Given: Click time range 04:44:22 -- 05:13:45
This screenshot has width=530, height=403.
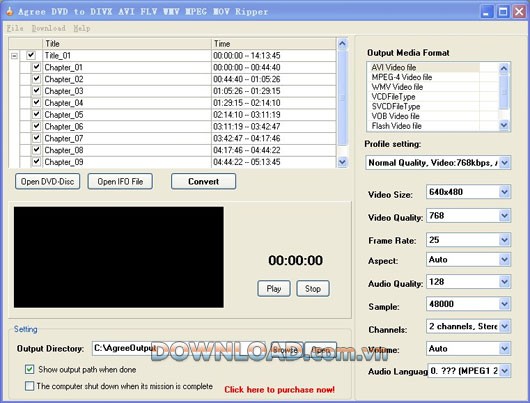Looking at the screenshot, I should click(247, 162).
